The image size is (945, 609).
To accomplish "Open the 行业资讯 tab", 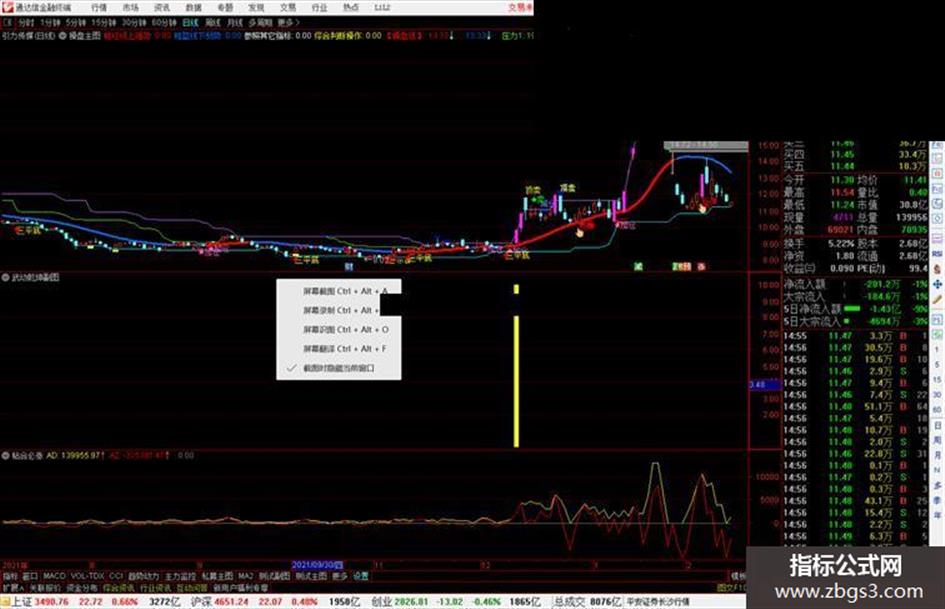I will click(x=156, y=587).
